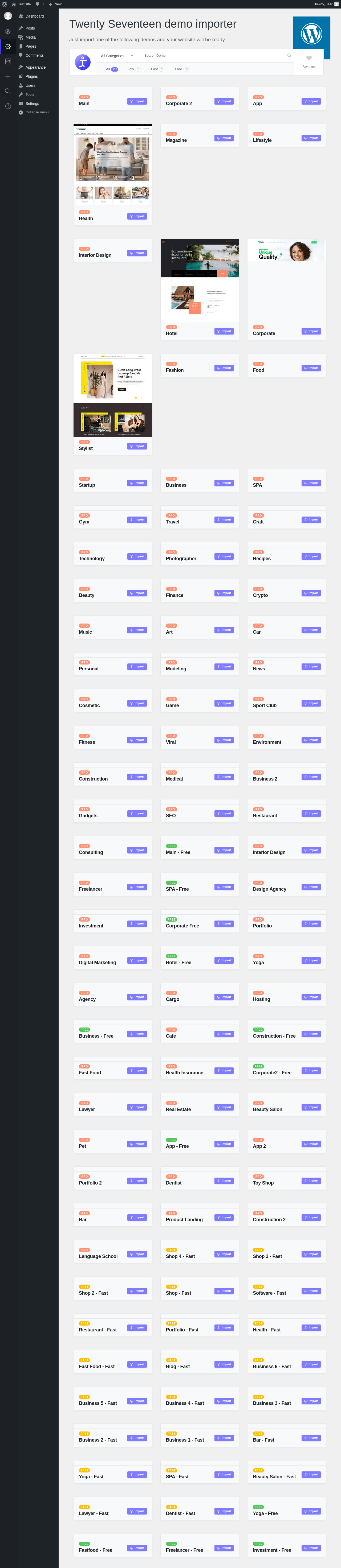Import the Lifestyle demo
Image resolution: width=341 pixels, height=1568 pixels.
coord(311,138)
